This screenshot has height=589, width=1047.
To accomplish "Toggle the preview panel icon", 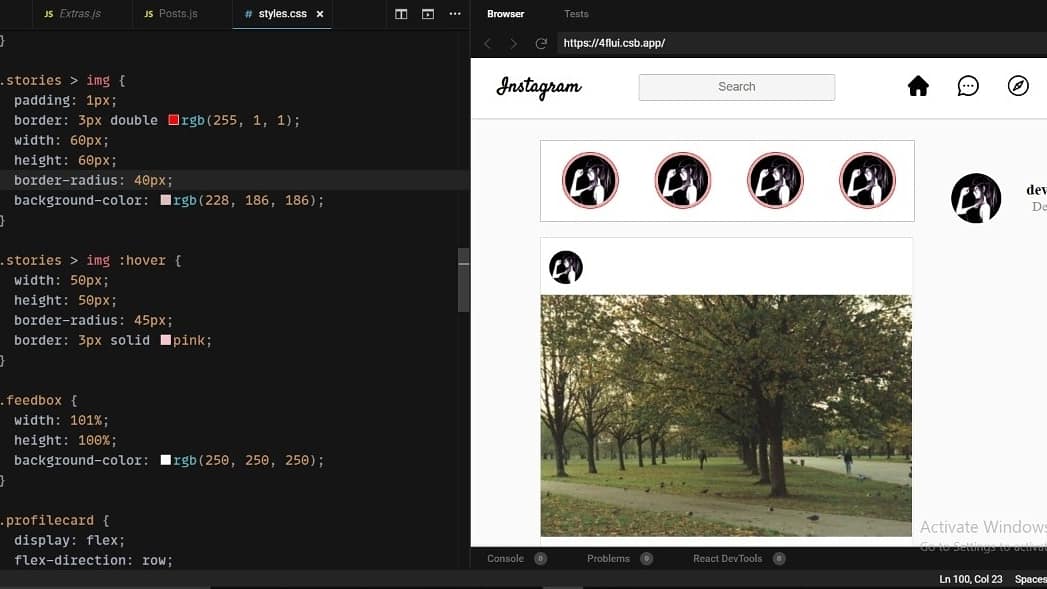I will pos(428,14).
